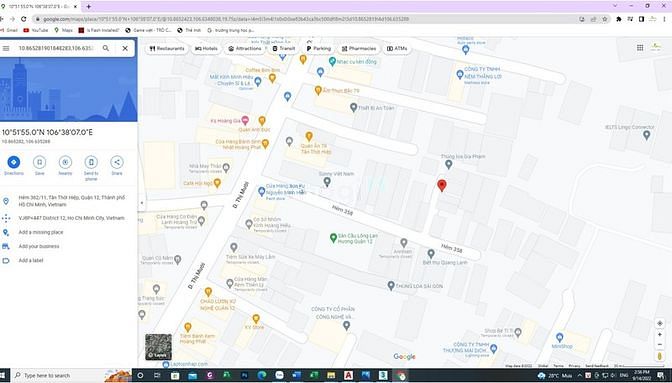Get Directions to the dropped pin
672x383 pixels.
(14, 162)
